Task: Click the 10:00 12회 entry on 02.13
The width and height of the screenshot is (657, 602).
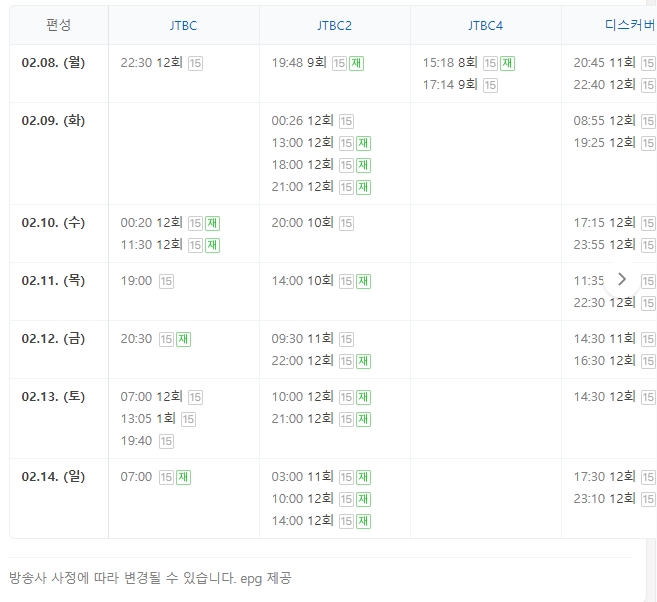Action: tap(302, 397)
